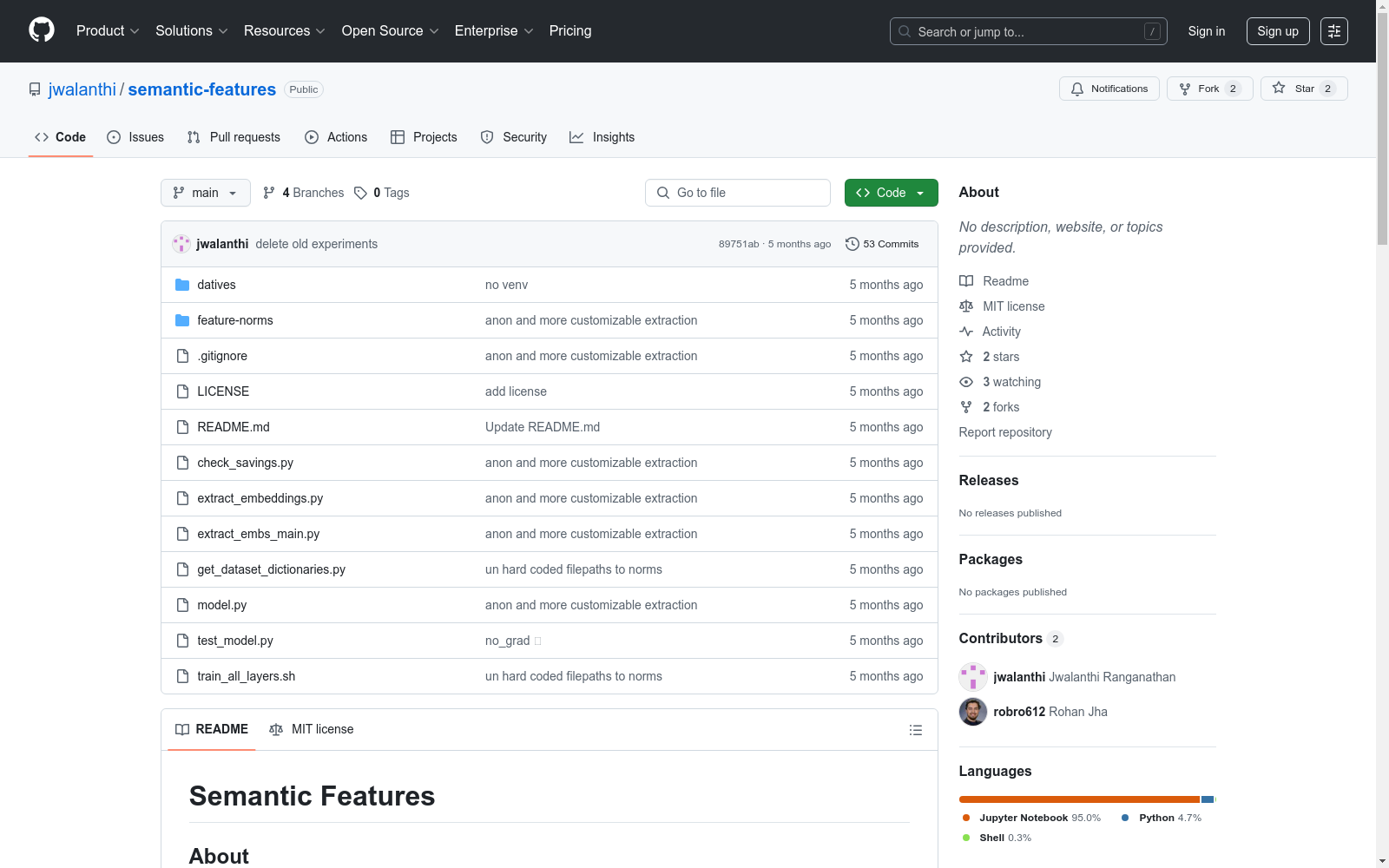Click the Notifications bell button
Image resolution: width=1389 pixels, height=868 pixels.
pos(1109,89)
